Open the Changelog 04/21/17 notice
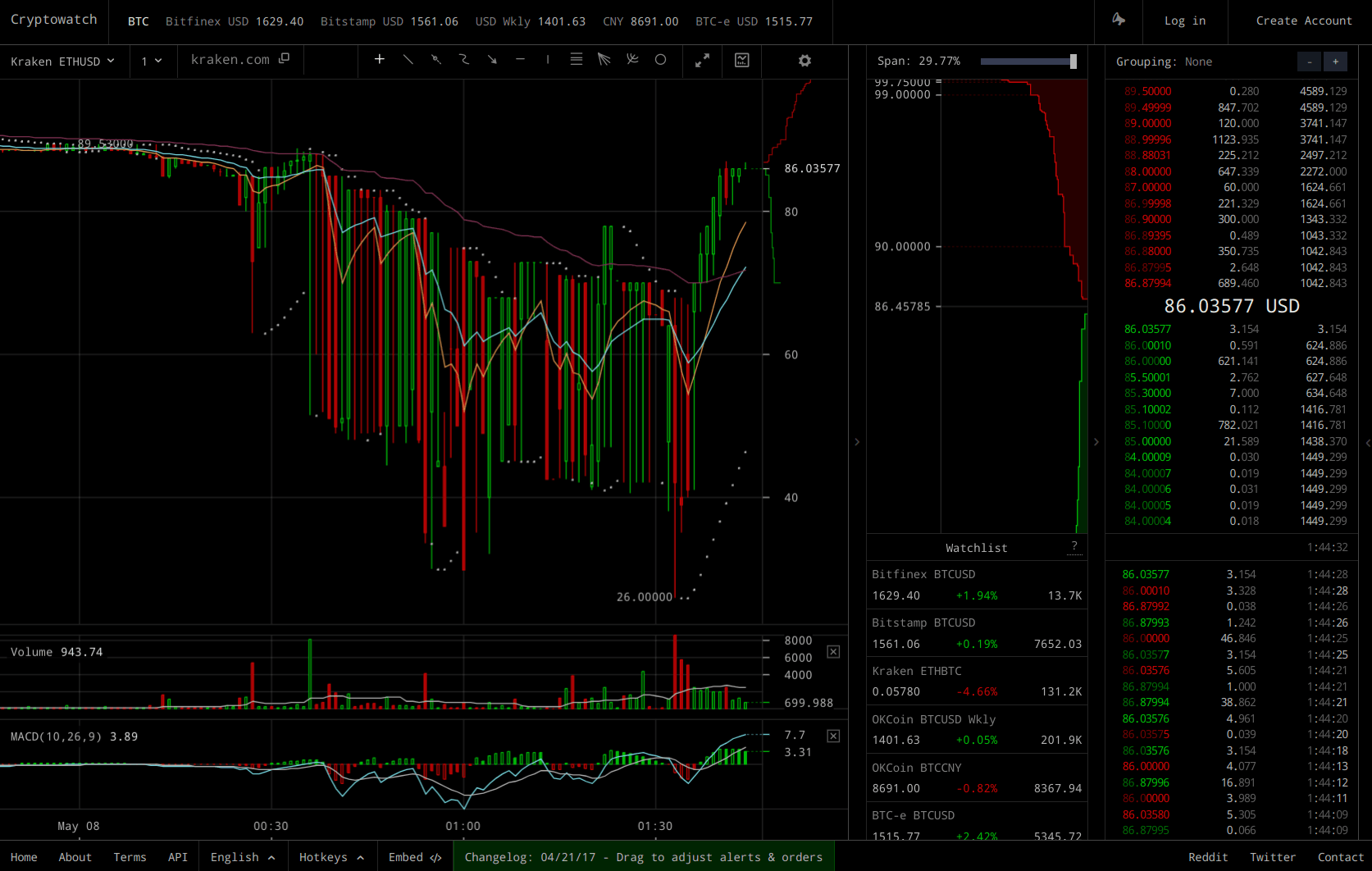 644,857
